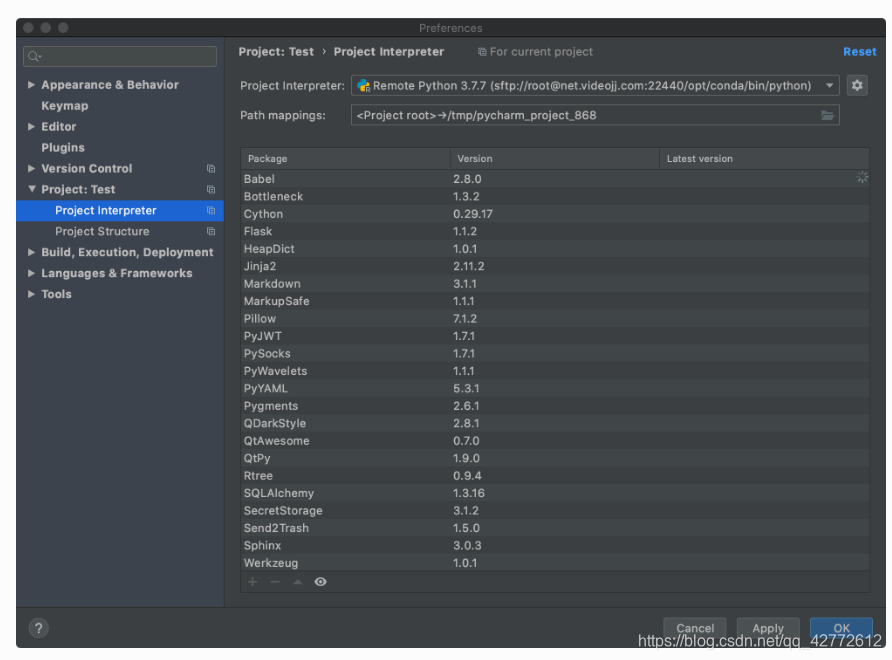Open Plugins settings page

tap(63, 148)
